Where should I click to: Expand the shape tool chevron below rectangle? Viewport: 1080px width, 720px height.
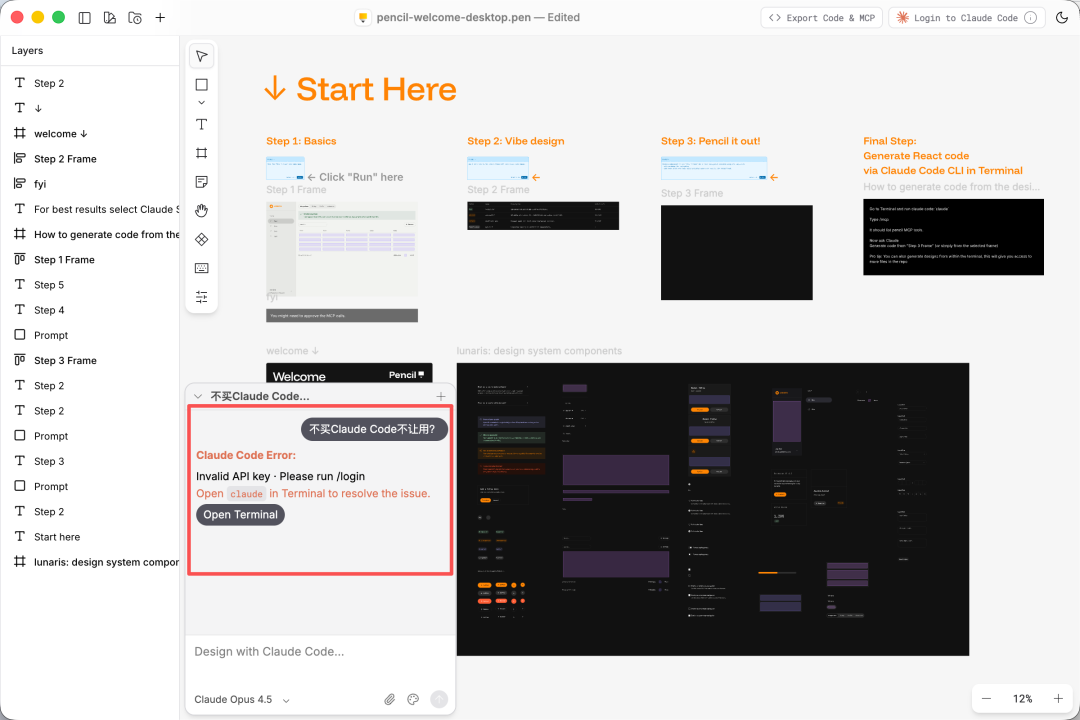tap(201, 103)
